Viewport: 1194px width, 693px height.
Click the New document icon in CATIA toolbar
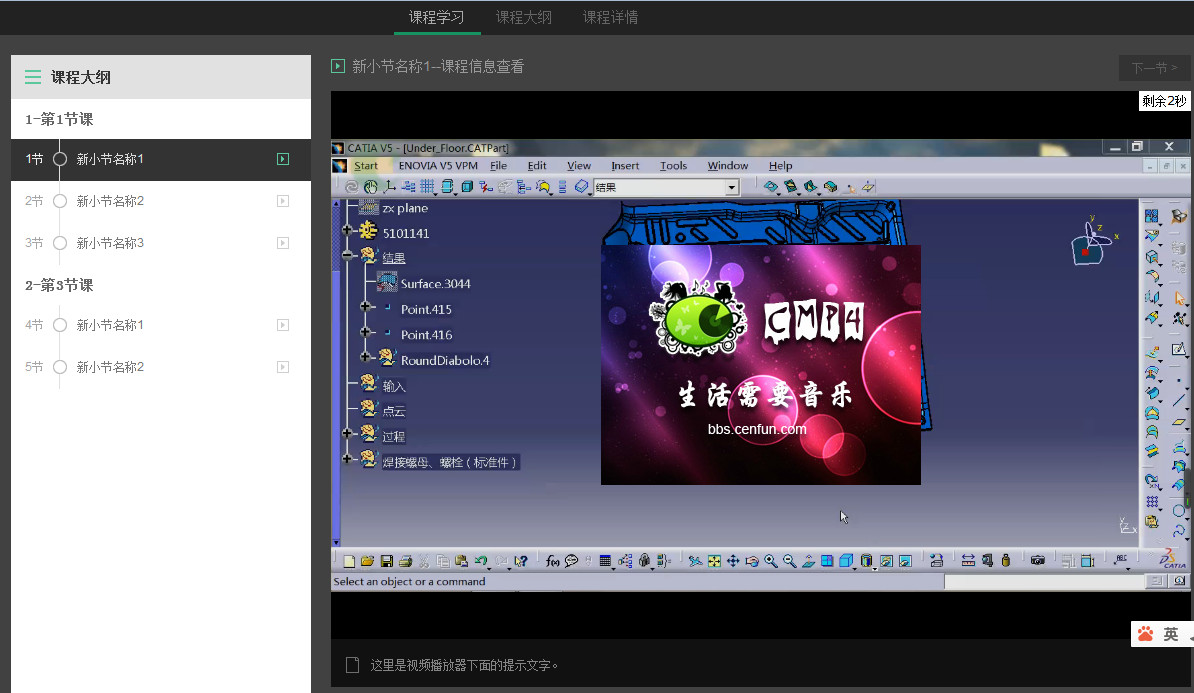point(350,561)
